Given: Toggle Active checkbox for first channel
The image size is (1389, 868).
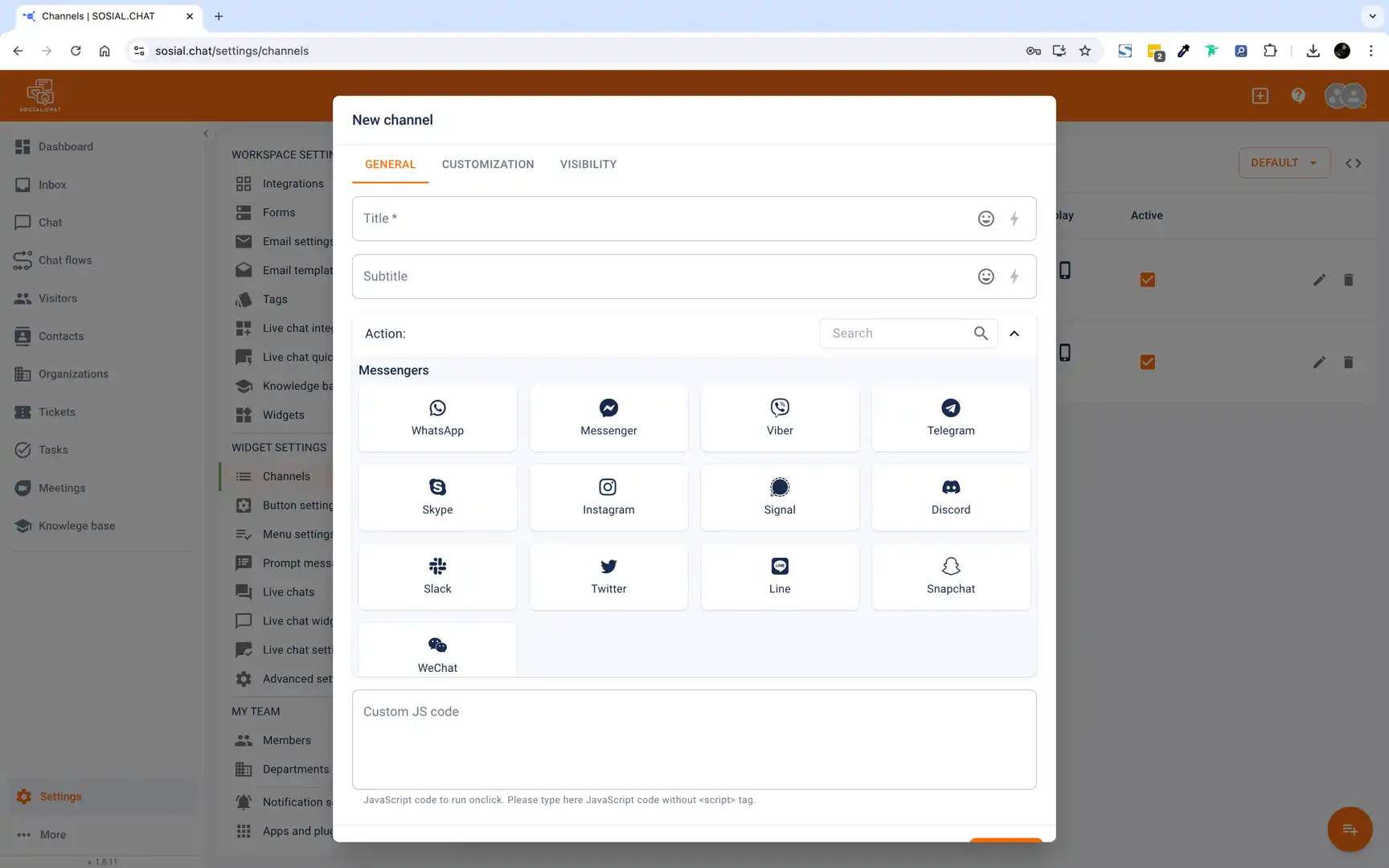Looking at the screenshot, I should 1147,280.
